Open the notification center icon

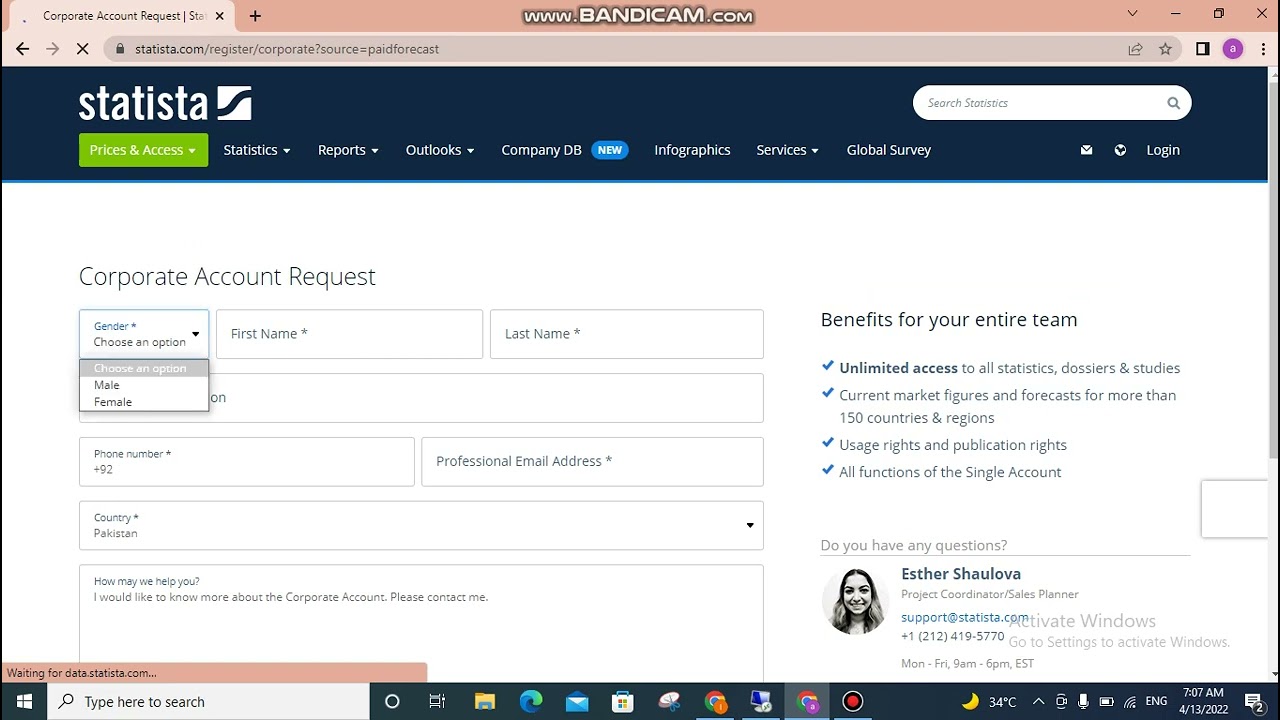tap(1256, 701)
